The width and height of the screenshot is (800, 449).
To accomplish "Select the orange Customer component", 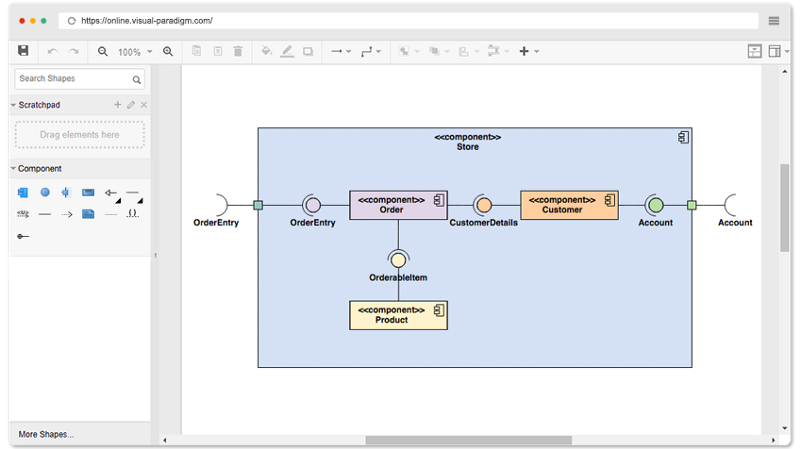I will tap(569, 205).
